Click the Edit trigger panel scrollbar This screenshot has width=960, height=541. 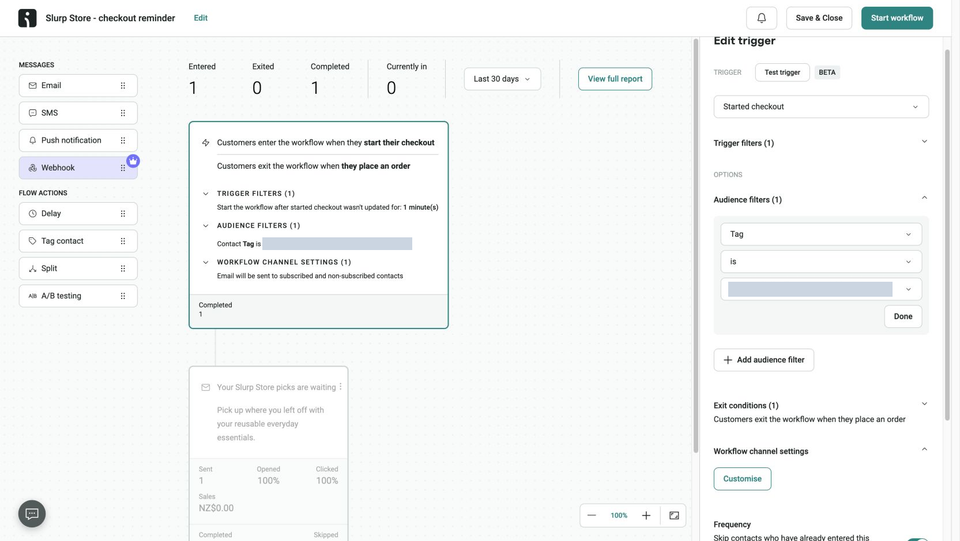947,234
